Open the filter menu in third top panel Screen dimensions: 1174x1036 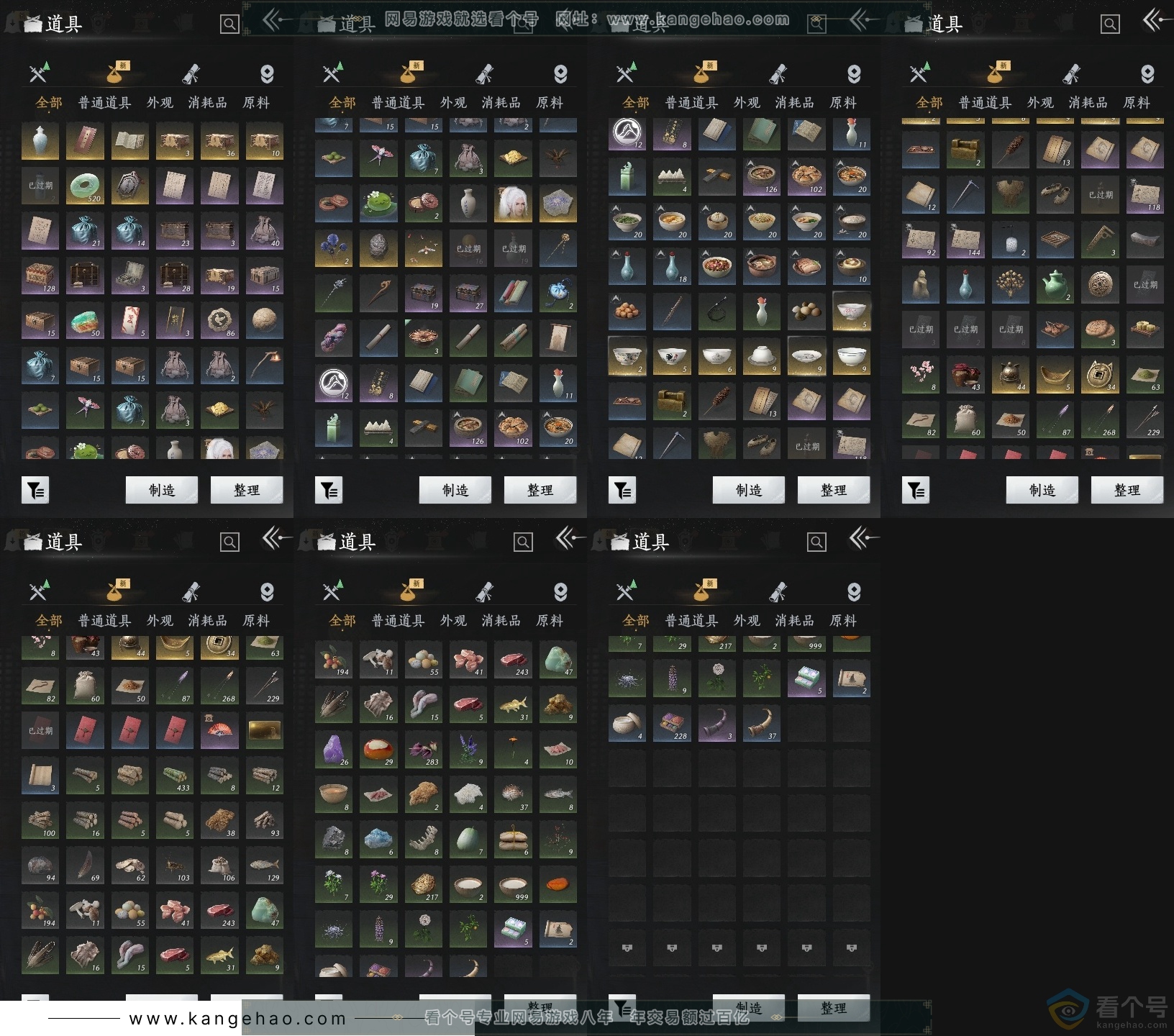(622, 491)
